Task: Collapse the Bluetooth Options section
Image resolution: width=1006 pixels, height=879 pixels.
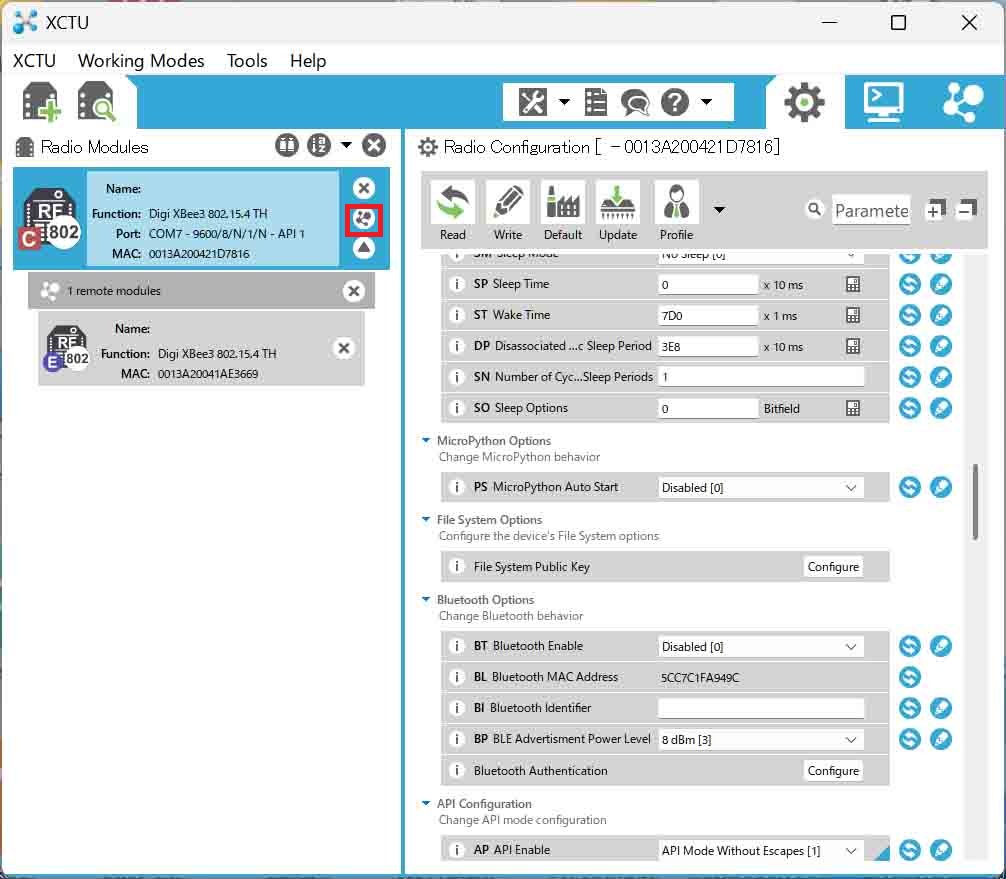Action: click(425, 599)
